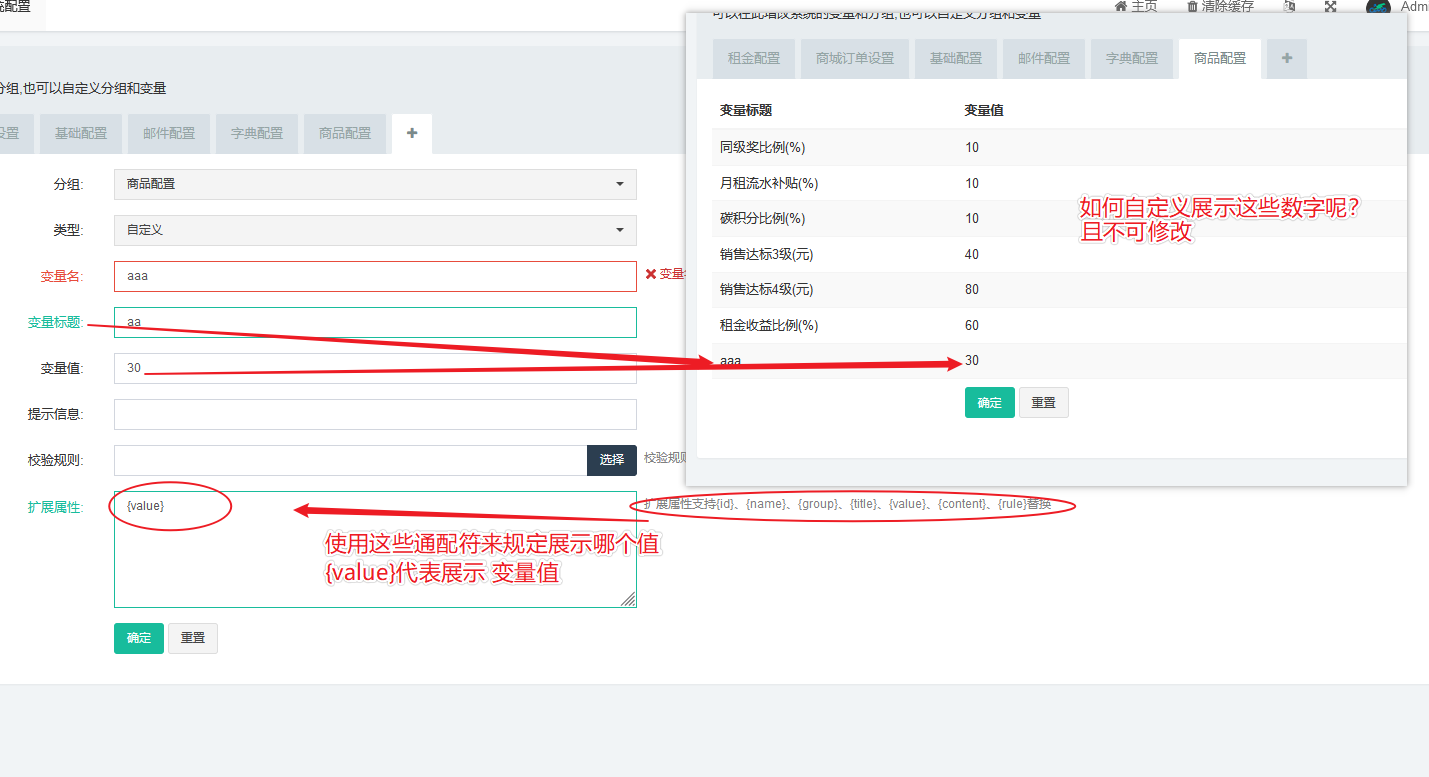The width and height of the screenshot is (1429, 777).
Task: Select the 变量值 input showing 30
Action: point(375,368)
